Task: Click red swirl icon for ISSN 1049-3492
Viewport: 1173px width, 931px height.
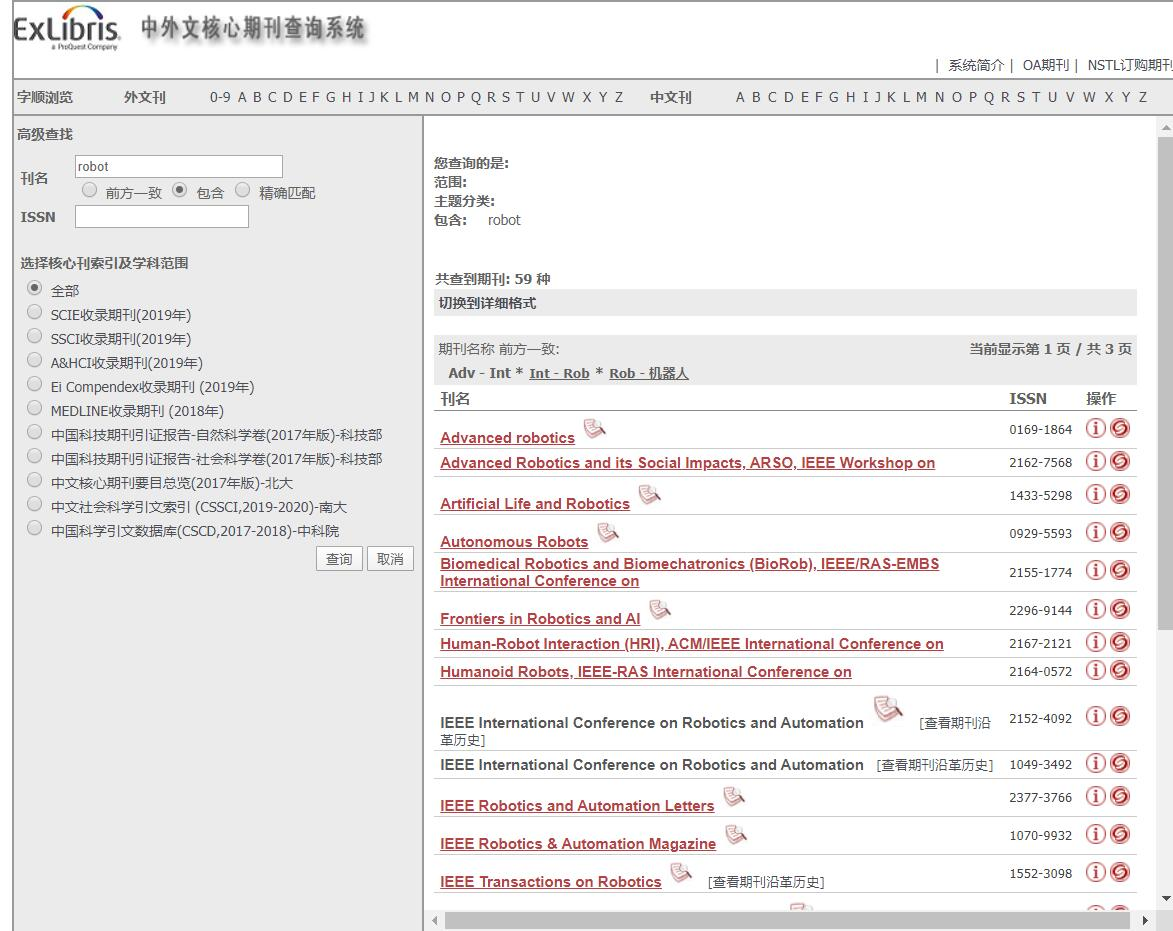Action: [x=1120, y=763]
